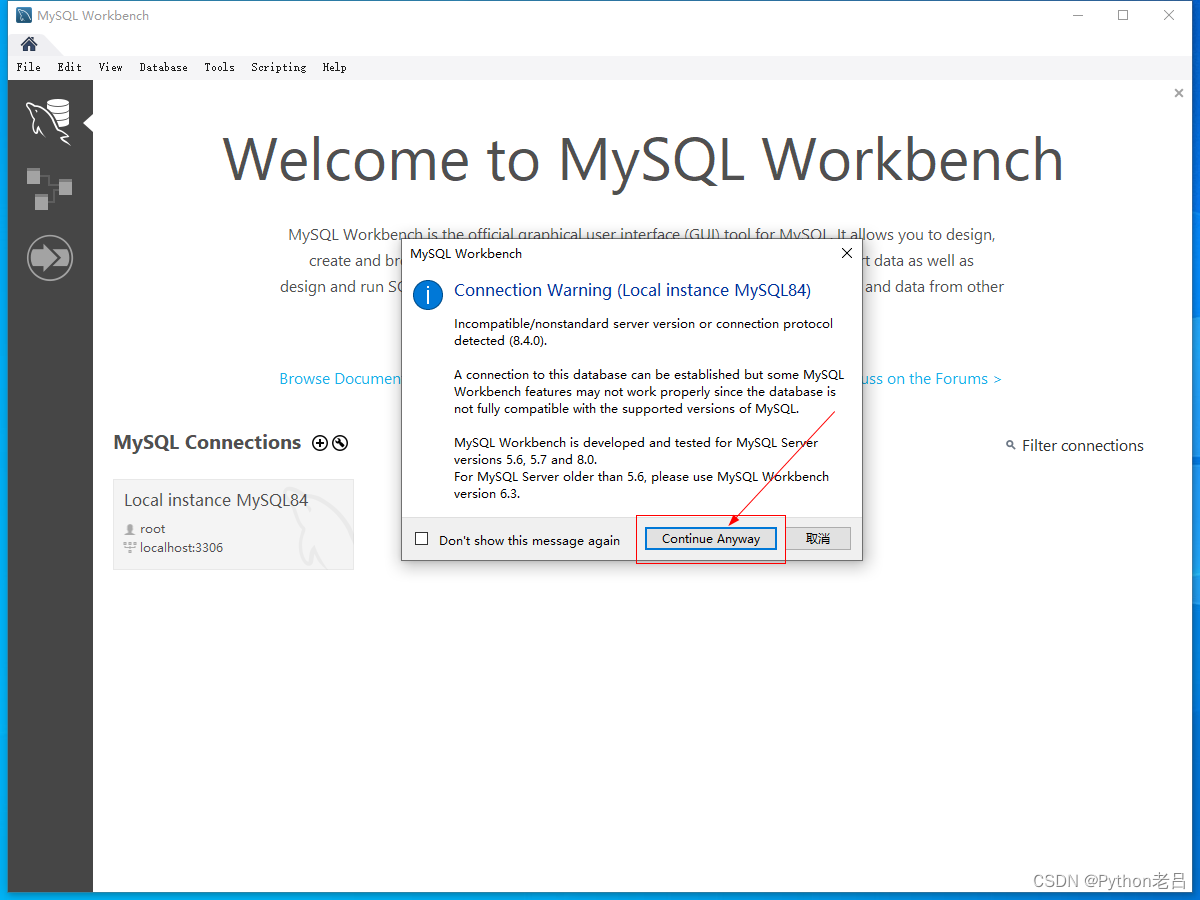
Task: Open the Tools menu
Action: coord(219,67)
